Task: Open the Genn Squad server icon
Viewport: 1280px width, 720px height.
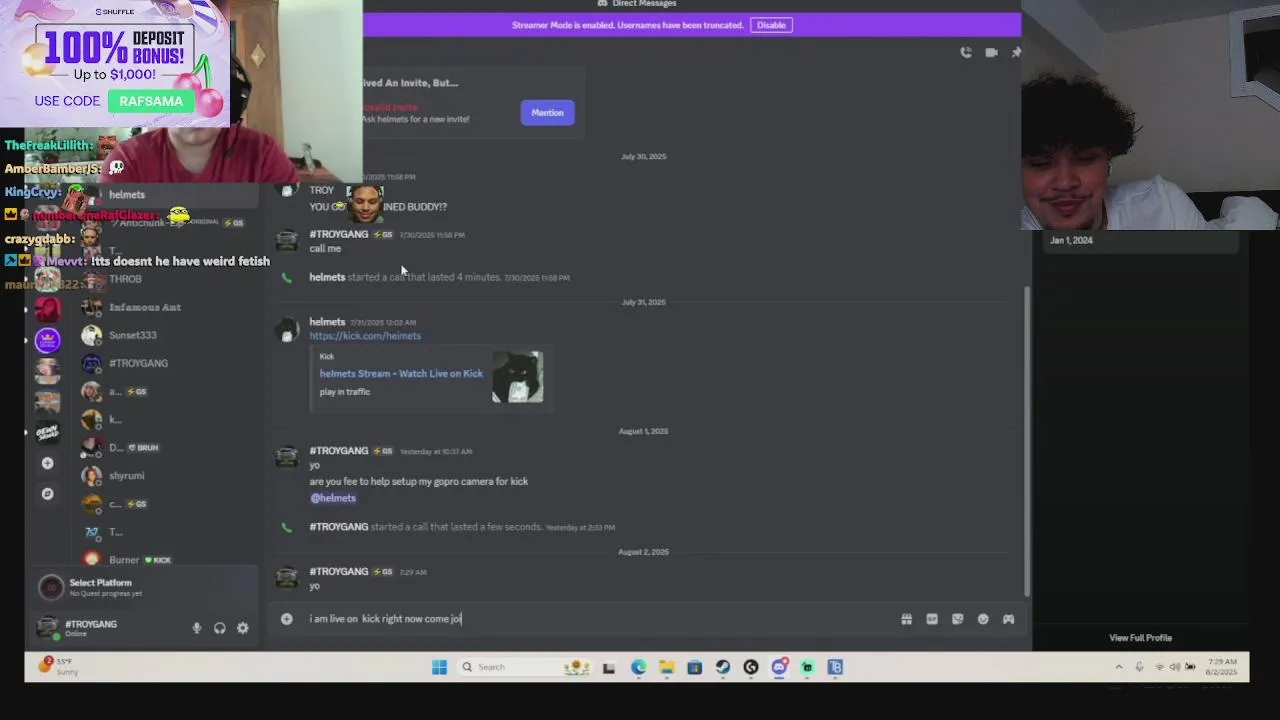Action: 47,432
